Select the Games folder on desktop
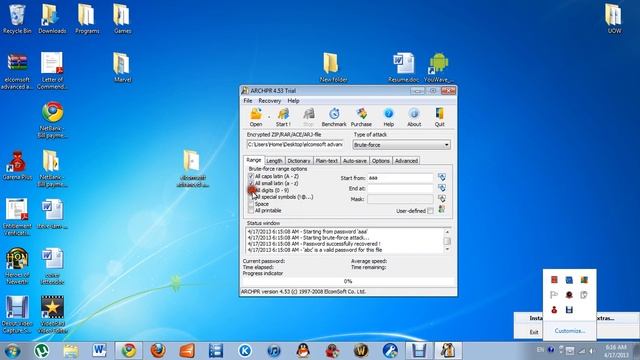The width and height of the screenshot is (640, 360). [122, 19]
